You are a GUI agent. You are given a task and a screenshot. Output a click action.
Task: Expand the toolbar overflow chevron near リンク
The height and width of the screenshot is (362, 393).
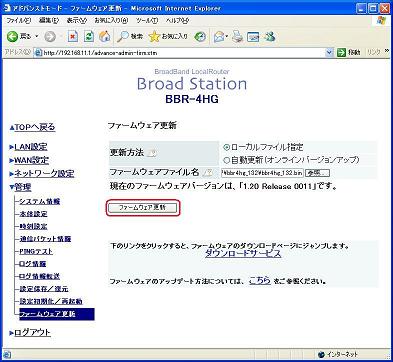click(x=387, y=51)
